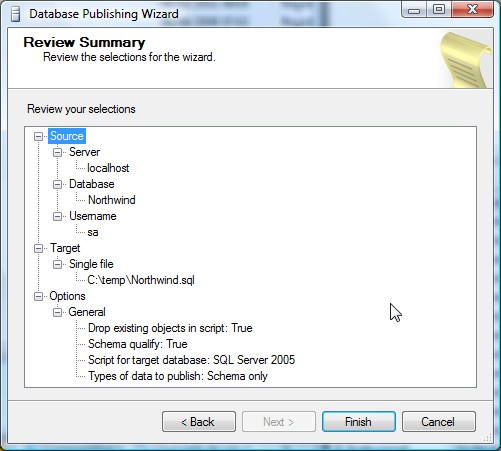Select Drop existing objects in script item
The image size is (501, 451).
(170, 328)
